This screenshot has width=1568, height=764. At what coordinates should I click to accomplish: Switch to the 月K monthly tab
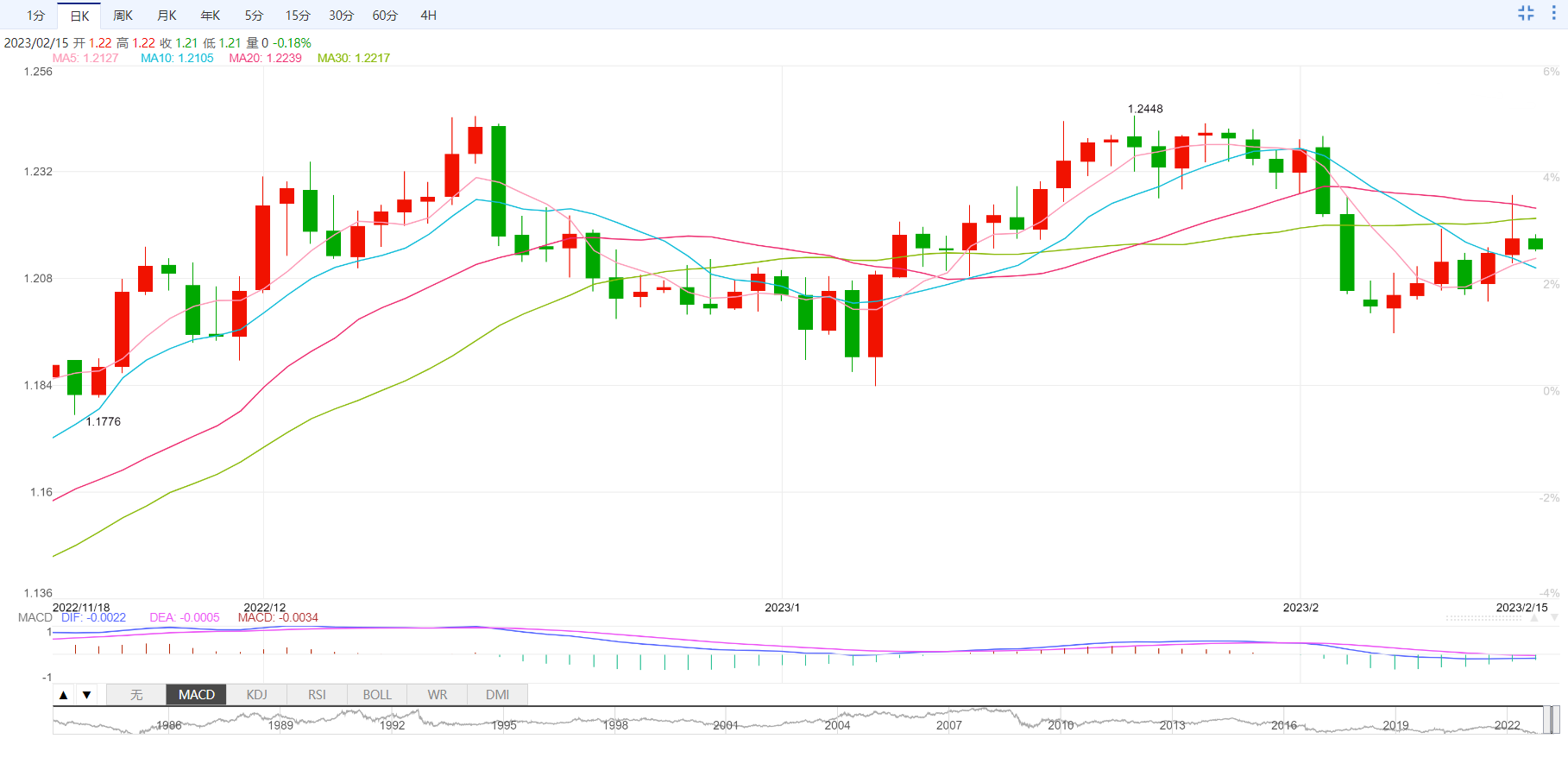point(167,16)
